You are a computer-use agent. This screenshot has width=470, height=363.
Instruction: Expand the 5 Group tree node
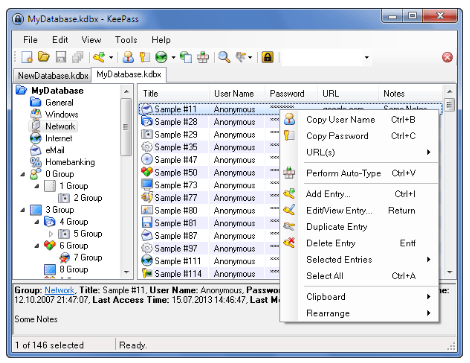coord(51,234)
